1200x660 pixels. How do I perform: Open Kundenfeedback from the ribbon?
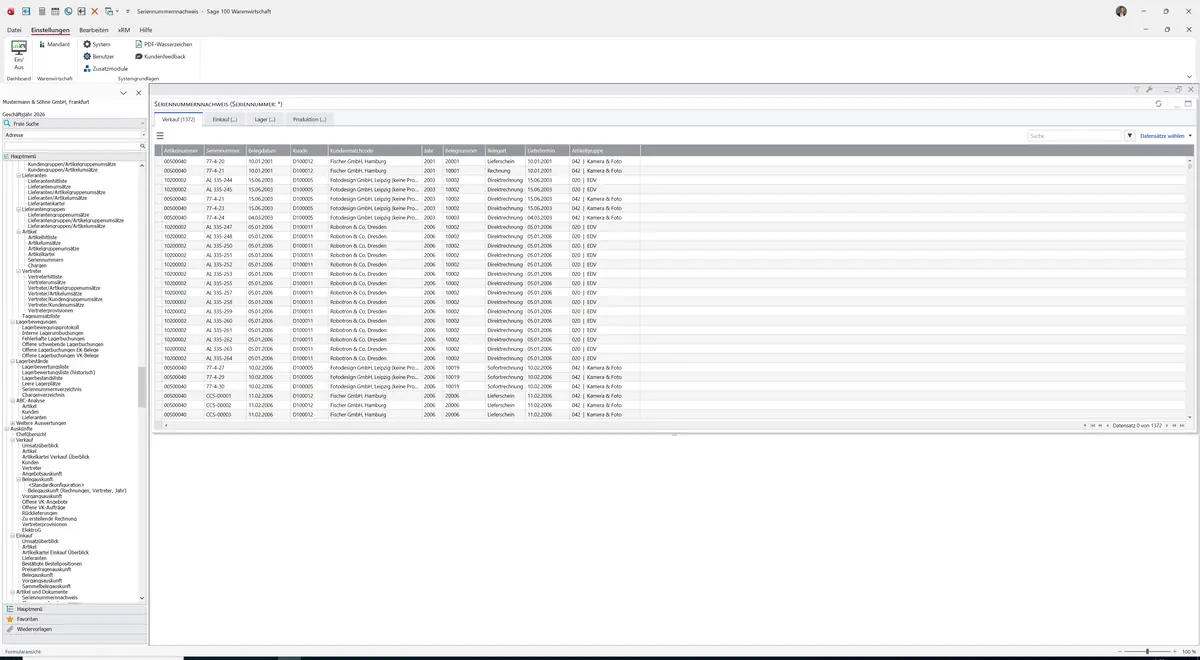tap(160, 57)
